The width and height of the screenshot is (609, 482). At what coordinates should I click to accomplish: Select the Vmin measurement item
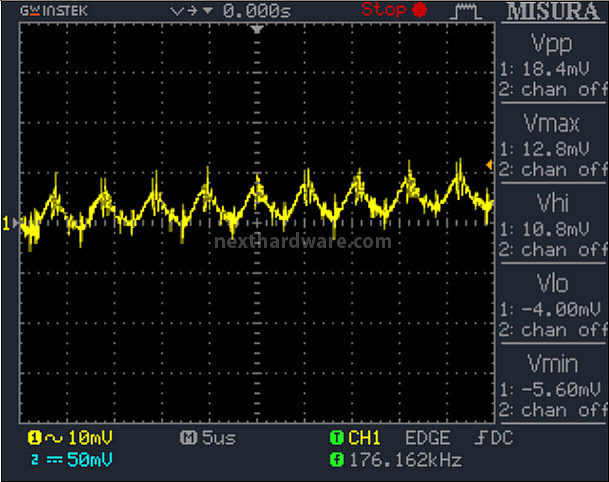pos(552,384)
